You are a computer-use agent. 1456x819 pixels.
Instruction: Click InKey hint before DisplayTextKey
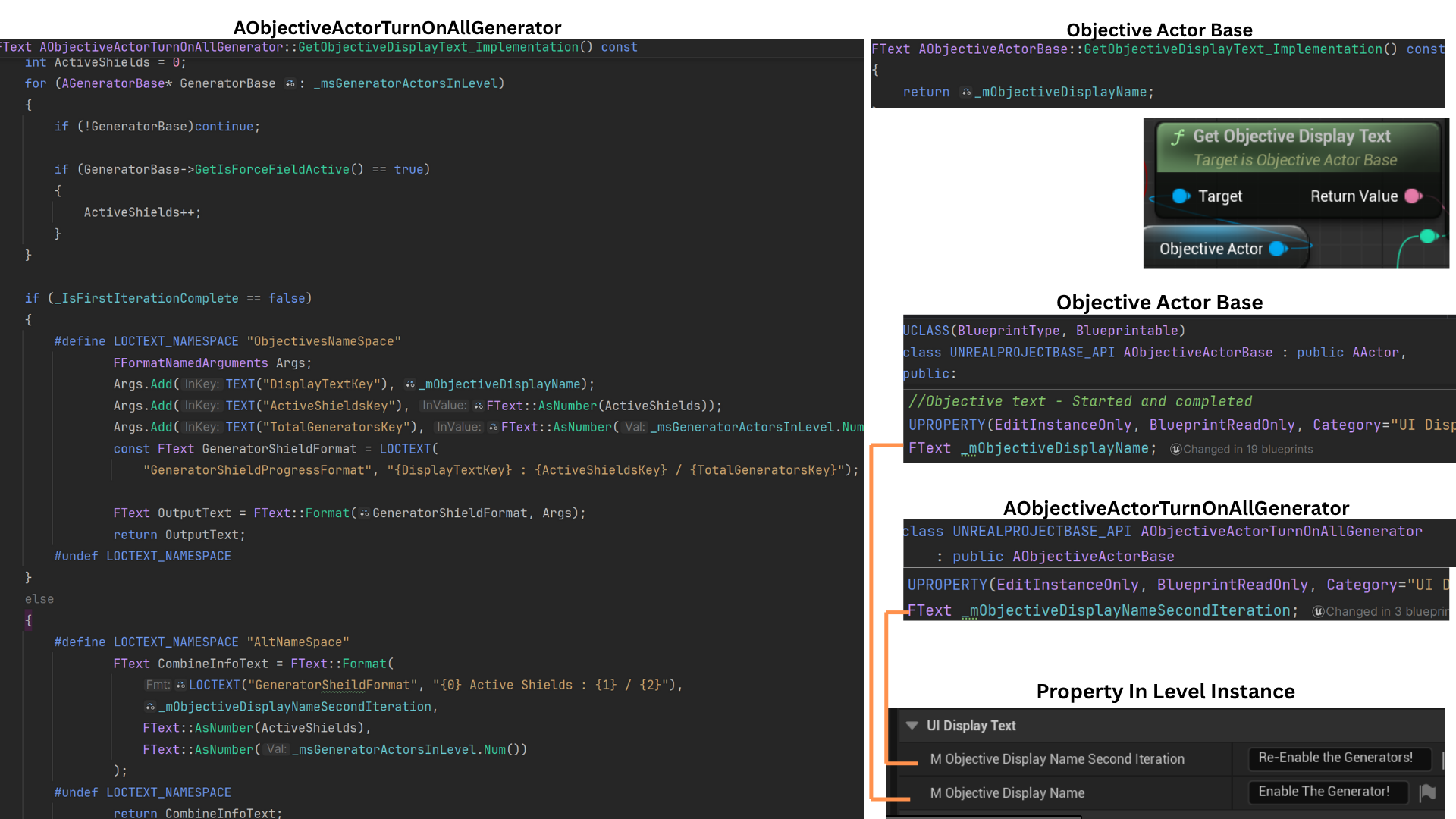(202, 384)
